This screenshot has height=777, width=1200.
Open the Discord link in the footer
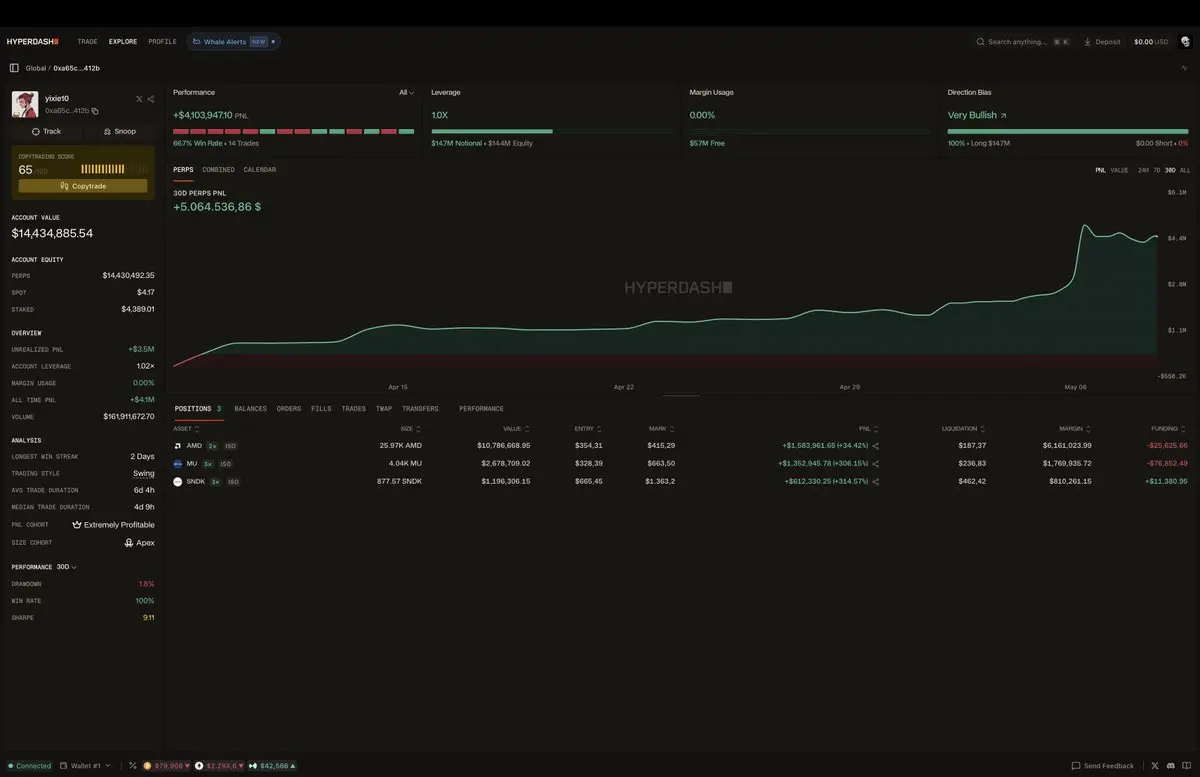click(1170, 766)
